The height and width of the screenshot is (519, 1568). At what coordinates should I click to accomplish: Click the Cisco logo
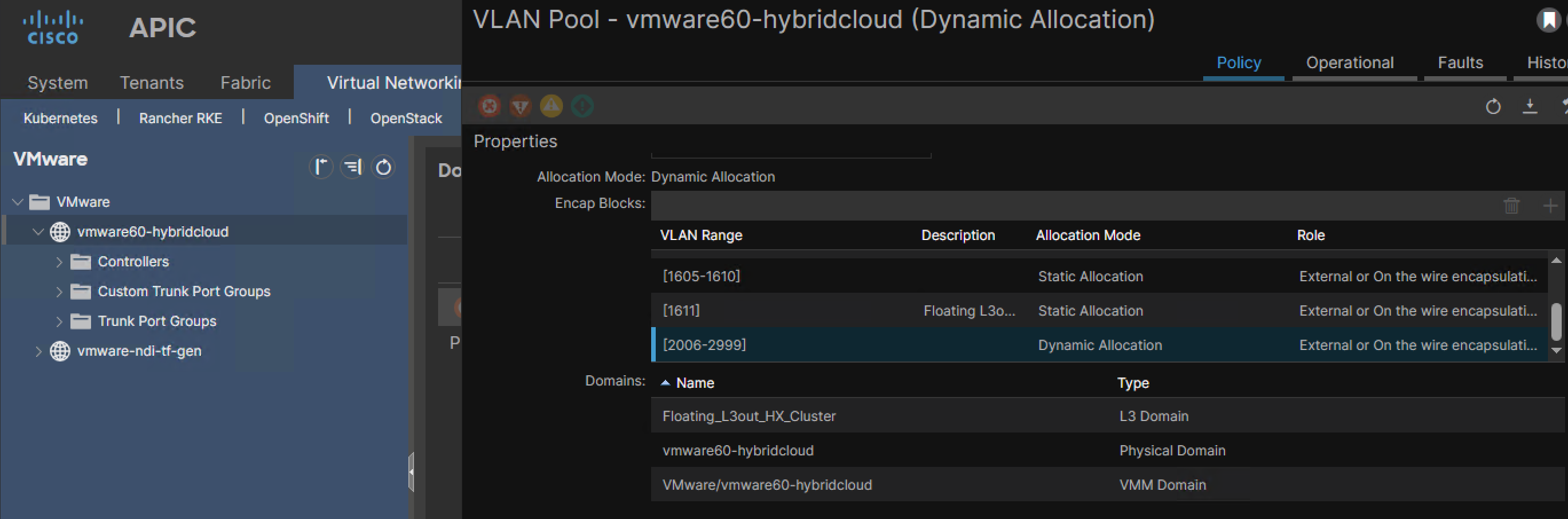pyautogui.click(x=53, y=27)
